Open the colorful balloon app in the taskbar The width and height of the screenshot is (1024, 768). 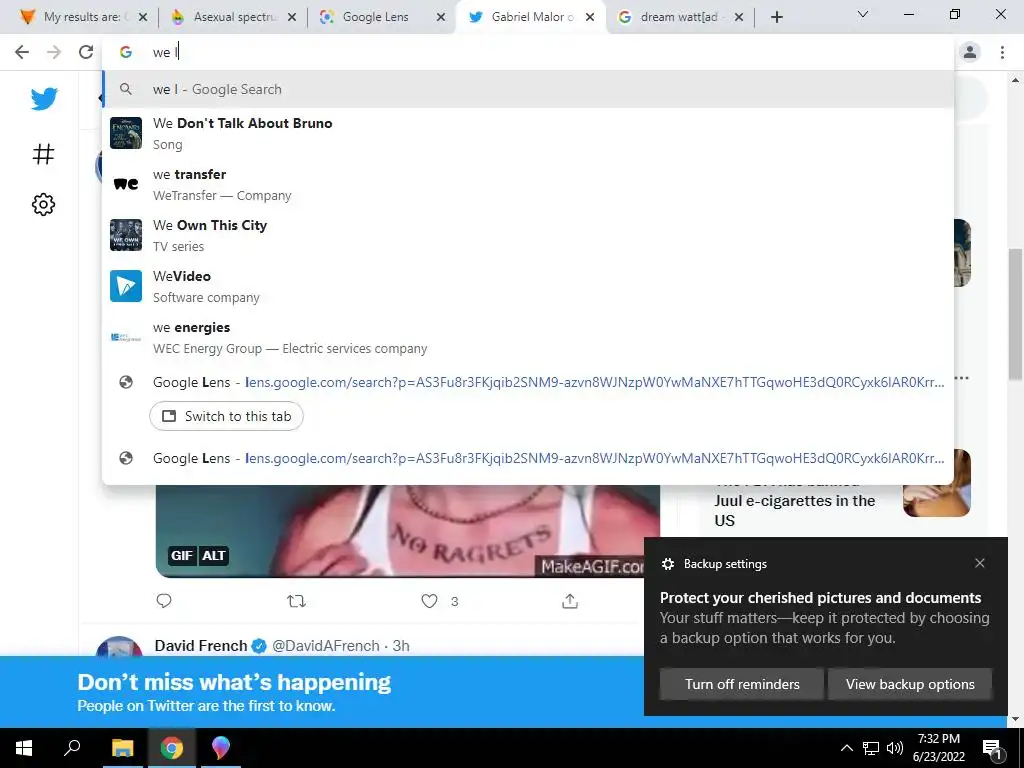coord(221,748)
